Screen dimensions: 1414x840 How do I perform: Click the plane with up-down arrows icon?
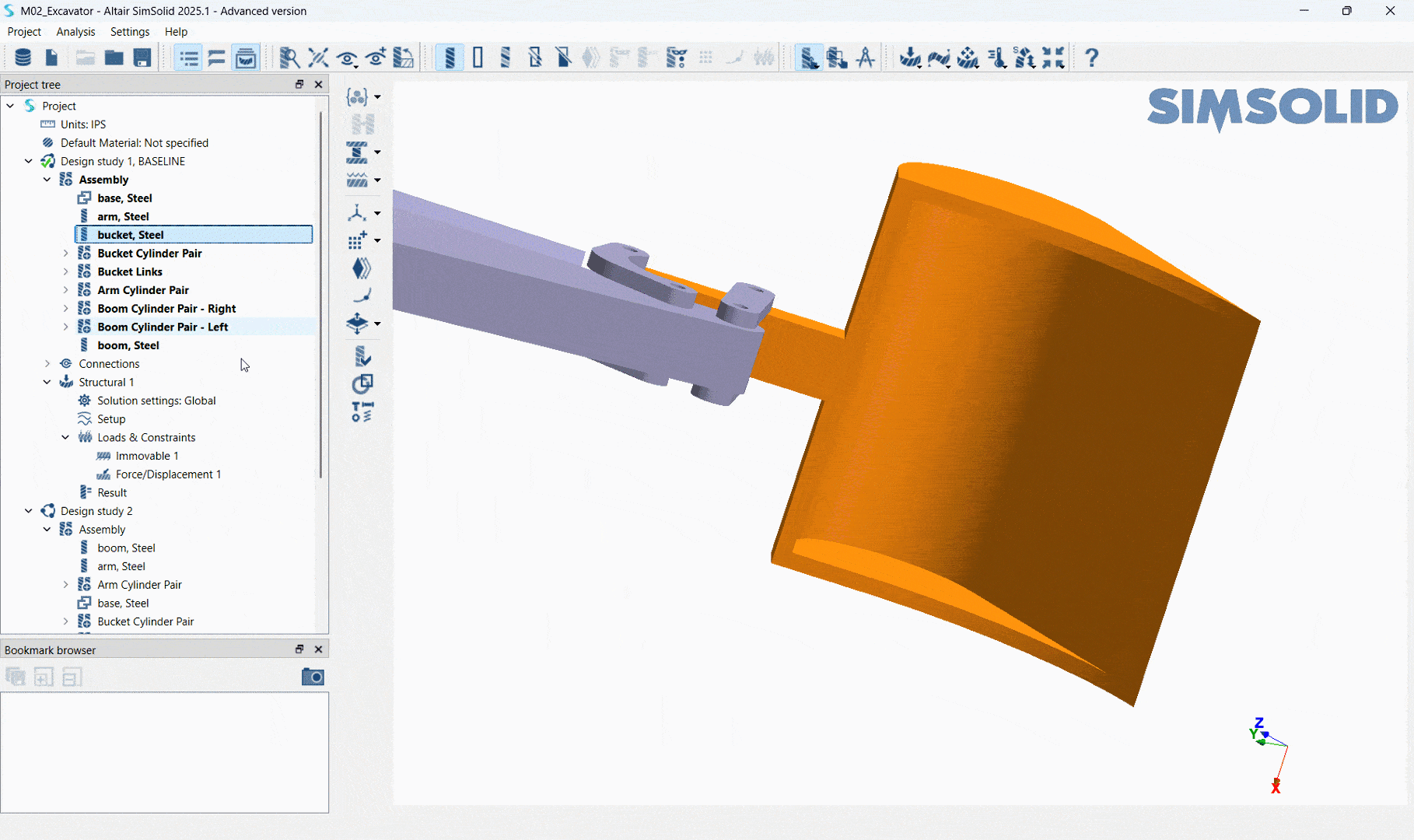362,324
